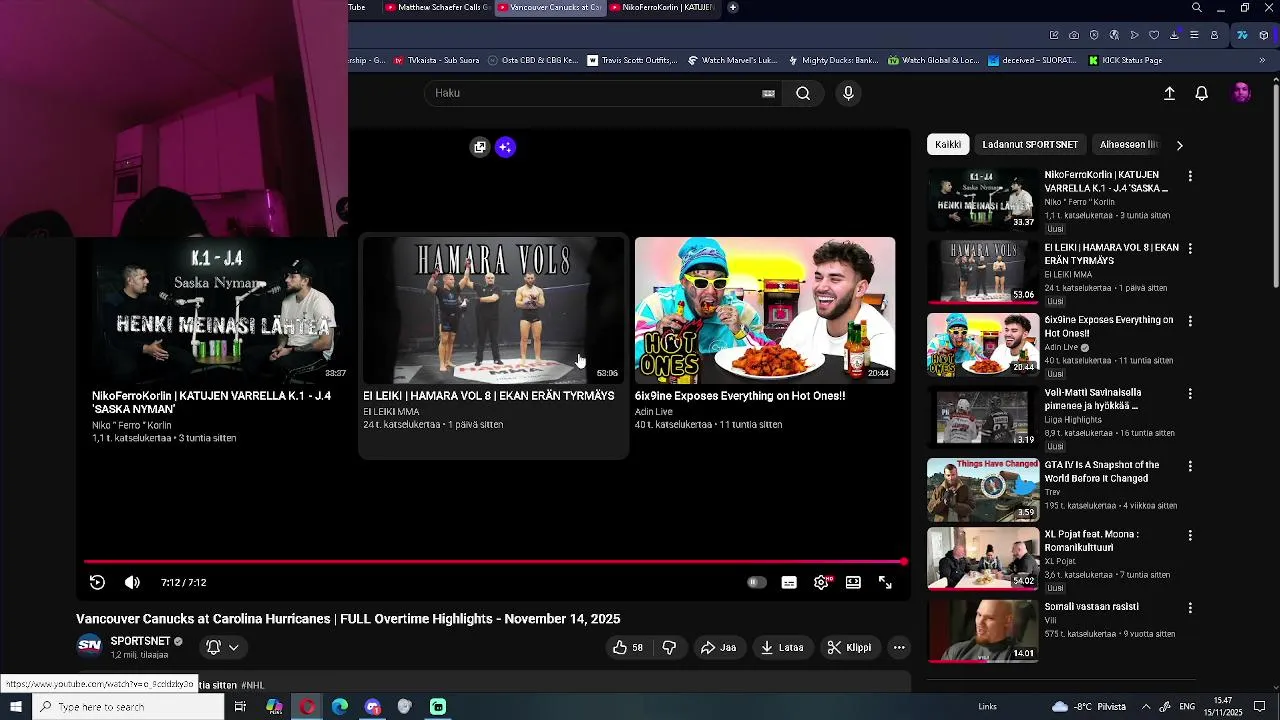The height and width of the screenshot is (720, 1280).
Task: Open browser heart bookmarks icon
Action: 1154,35
